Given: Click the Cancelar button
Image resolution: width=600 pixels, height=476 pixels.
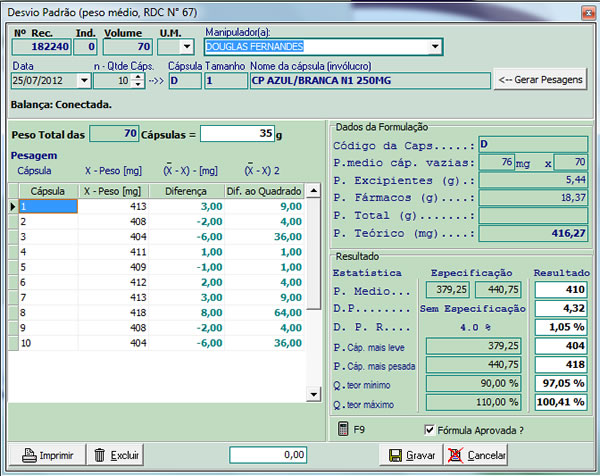Looking at the screenshot, I should (476, 455).
